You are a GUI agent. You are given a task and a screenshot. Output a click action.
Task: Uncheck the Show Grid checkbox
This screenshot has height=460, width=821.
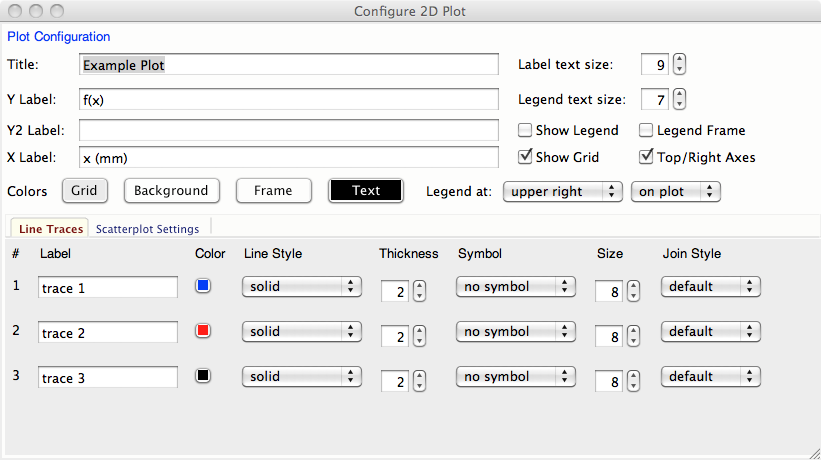pyautogui.click(x=525, y=157)
